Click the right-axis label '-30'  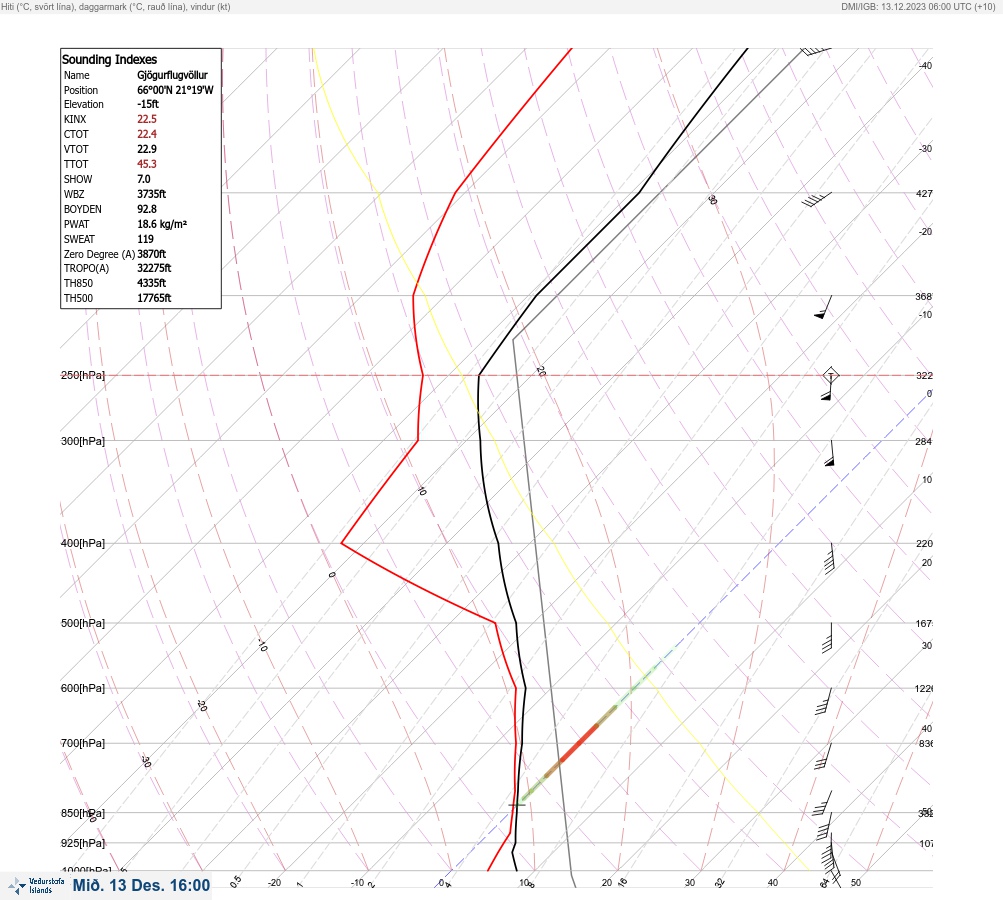pyautogui.click(x=925, y=148)
